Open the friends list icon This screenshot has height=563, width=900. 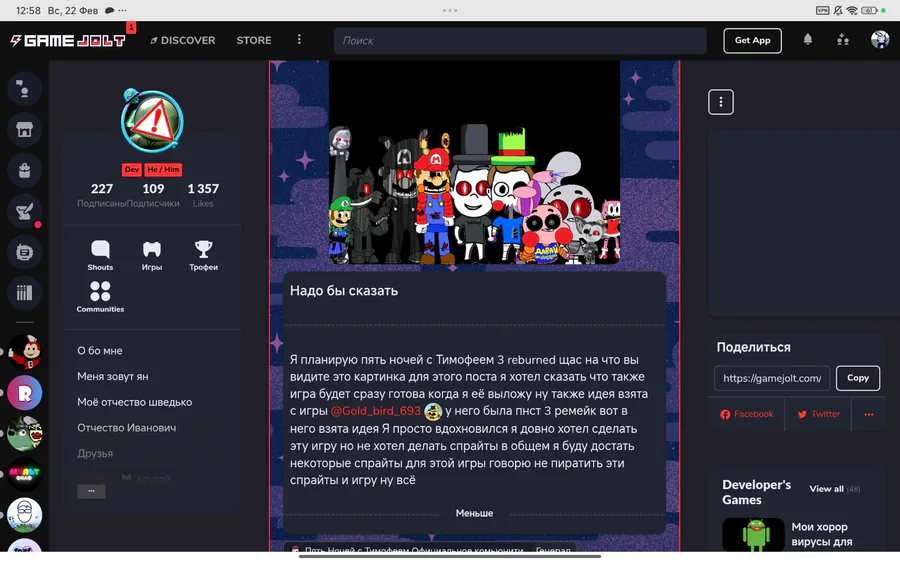pyautogui.click(x=843, y=40)
